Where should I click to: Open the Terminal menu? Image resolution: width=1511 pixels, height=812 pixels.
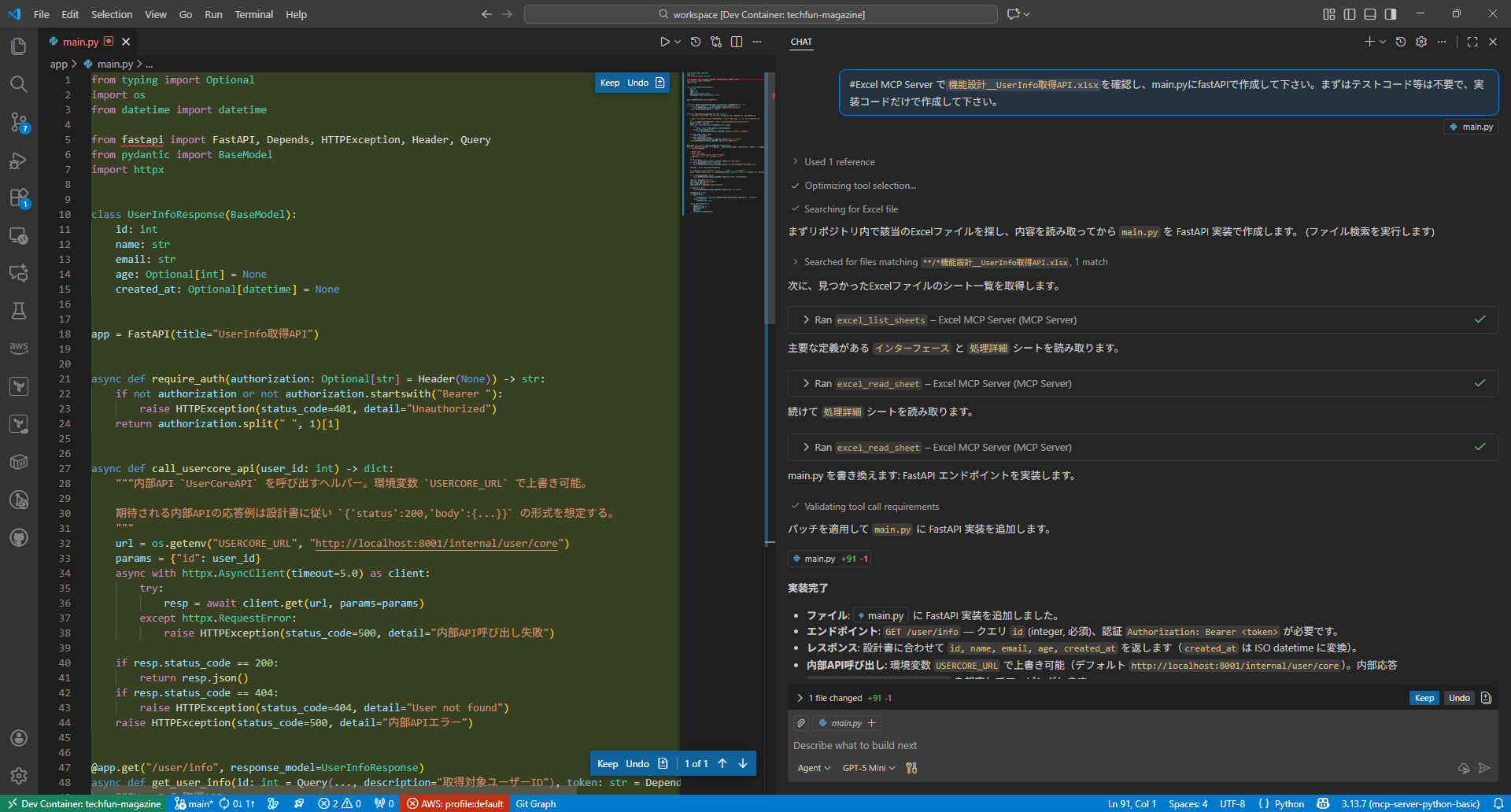pyautogui.click(x=253, y=14)
